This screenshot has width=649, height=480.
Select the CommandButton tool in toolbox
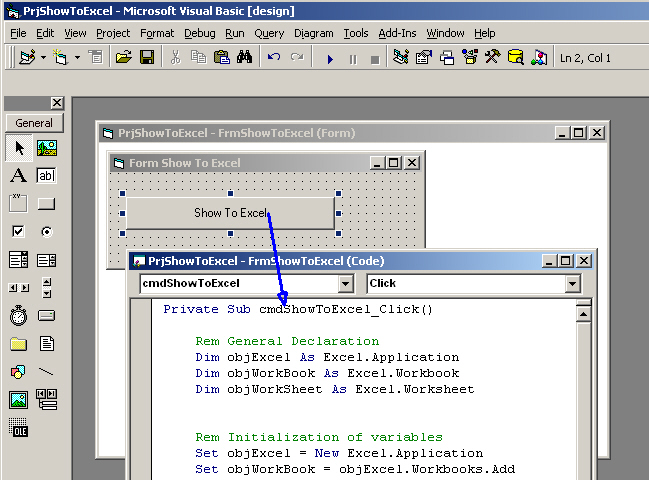47,204
